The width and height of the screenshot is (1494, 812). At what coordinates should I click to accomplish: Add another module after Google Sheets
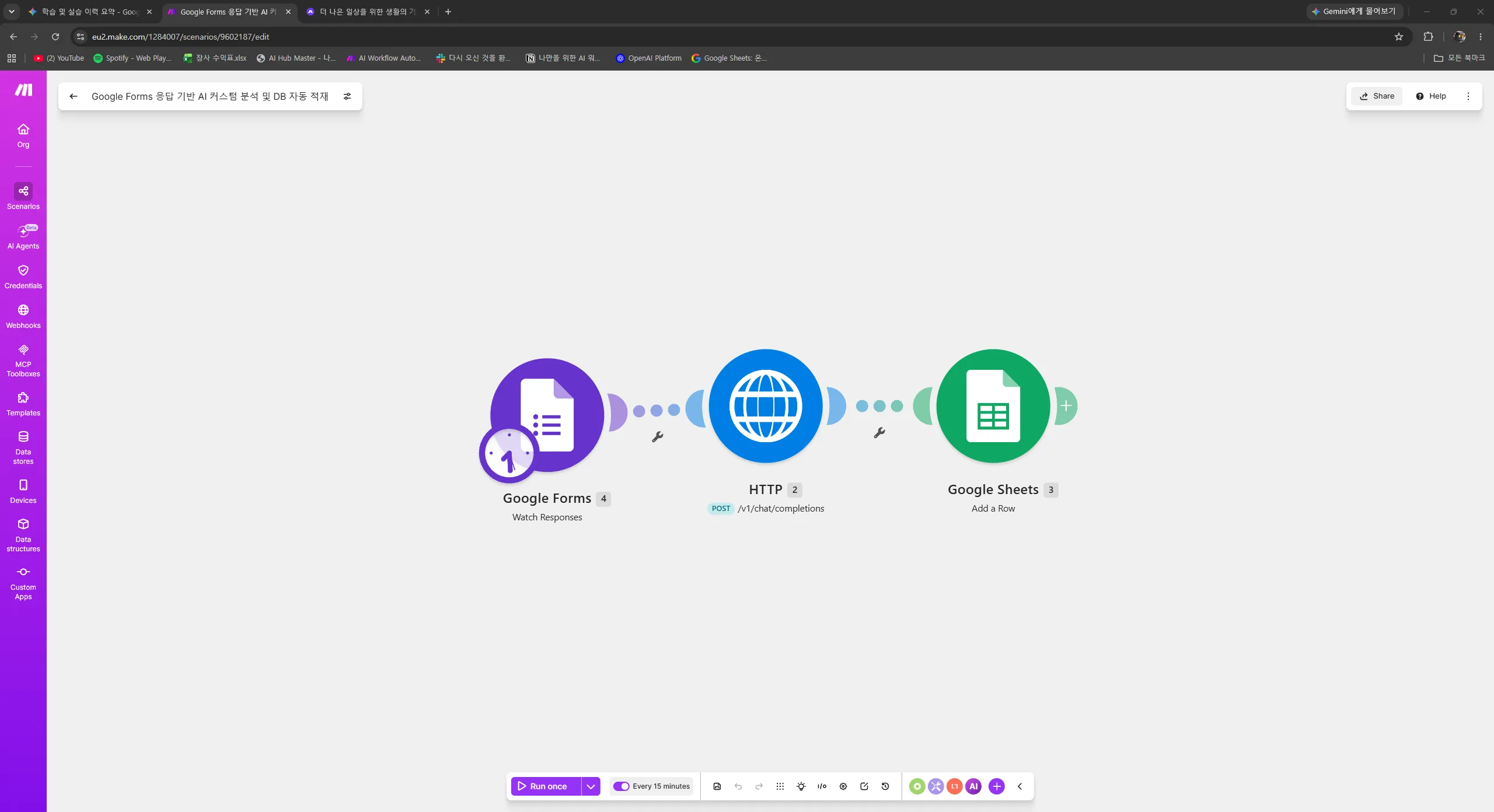pyautogui.click(x=1066, y=406)
